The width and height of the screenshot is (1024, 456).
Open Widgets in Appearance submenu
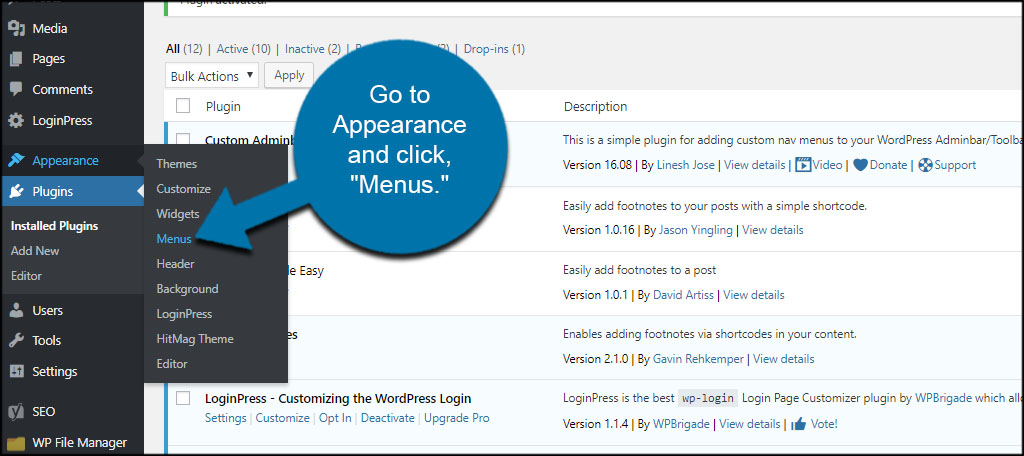pyautogui.click(x=178, y=214)
